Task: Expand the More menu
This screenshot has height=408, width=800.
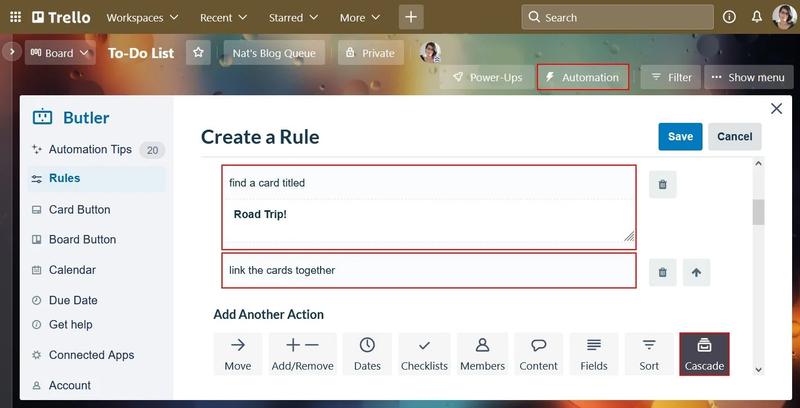Action: pos(360,17)
